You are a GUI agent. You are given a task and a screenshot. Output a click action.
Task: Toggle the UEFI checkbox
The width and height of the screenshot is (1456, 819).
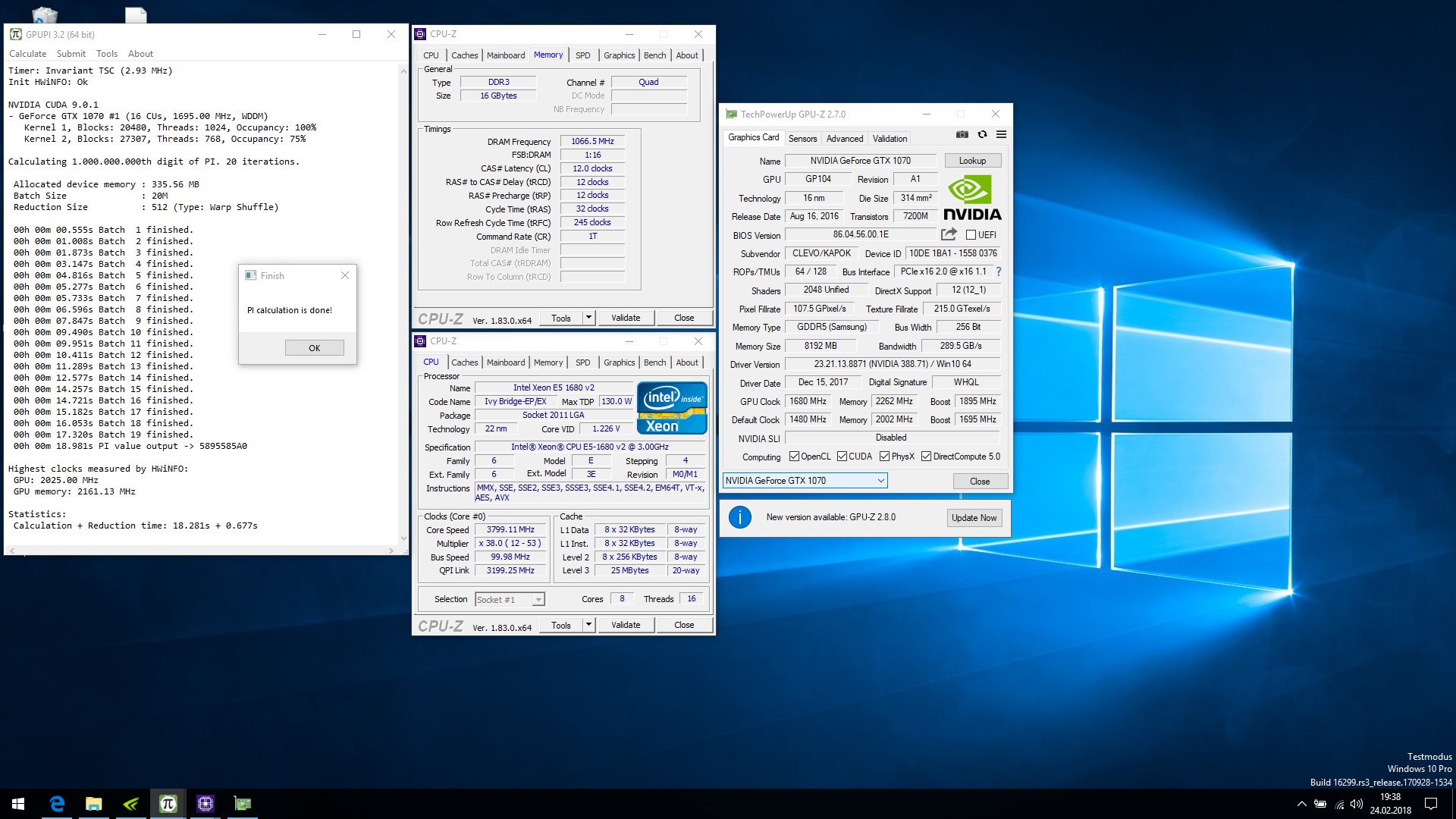pyautogui.click(x=971, y=235)
